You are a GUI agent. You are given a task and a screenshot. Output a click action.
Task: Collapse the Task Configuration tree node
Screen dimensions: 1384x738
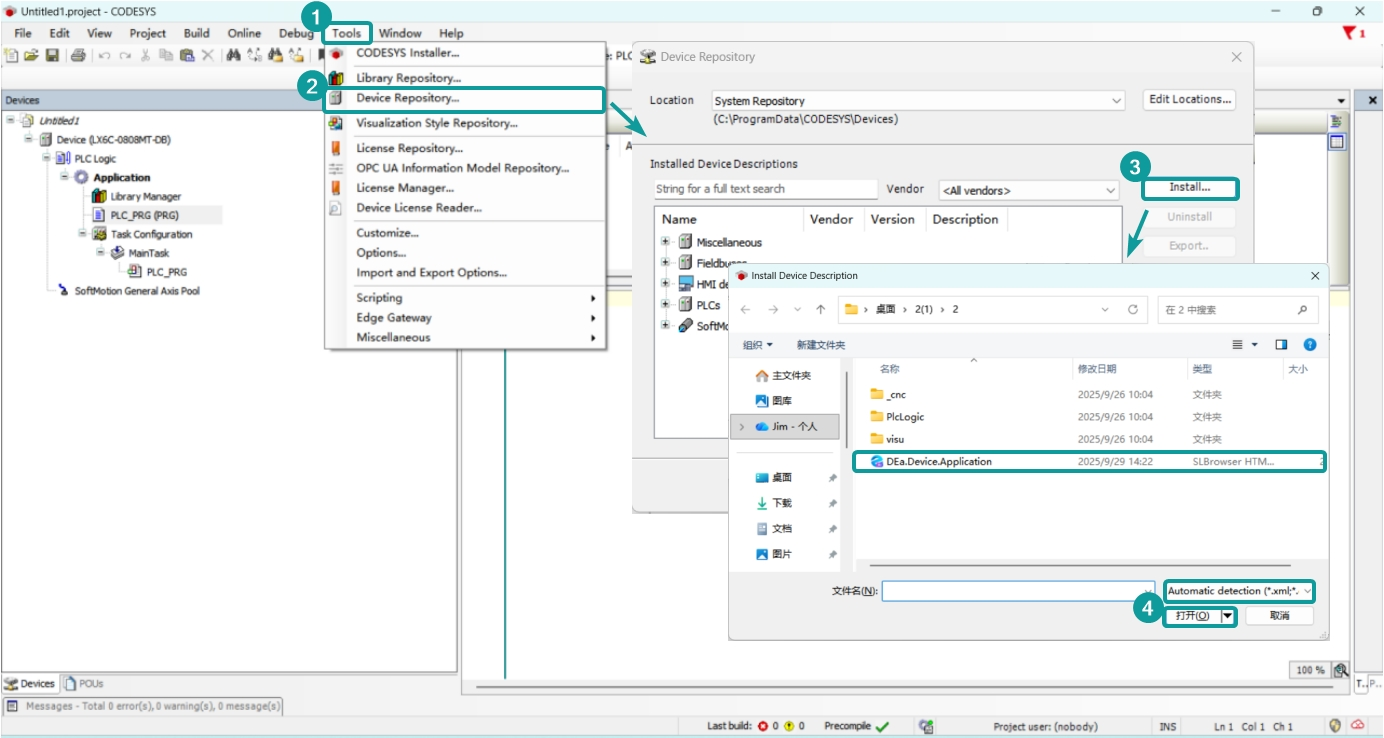click(84, 234)
